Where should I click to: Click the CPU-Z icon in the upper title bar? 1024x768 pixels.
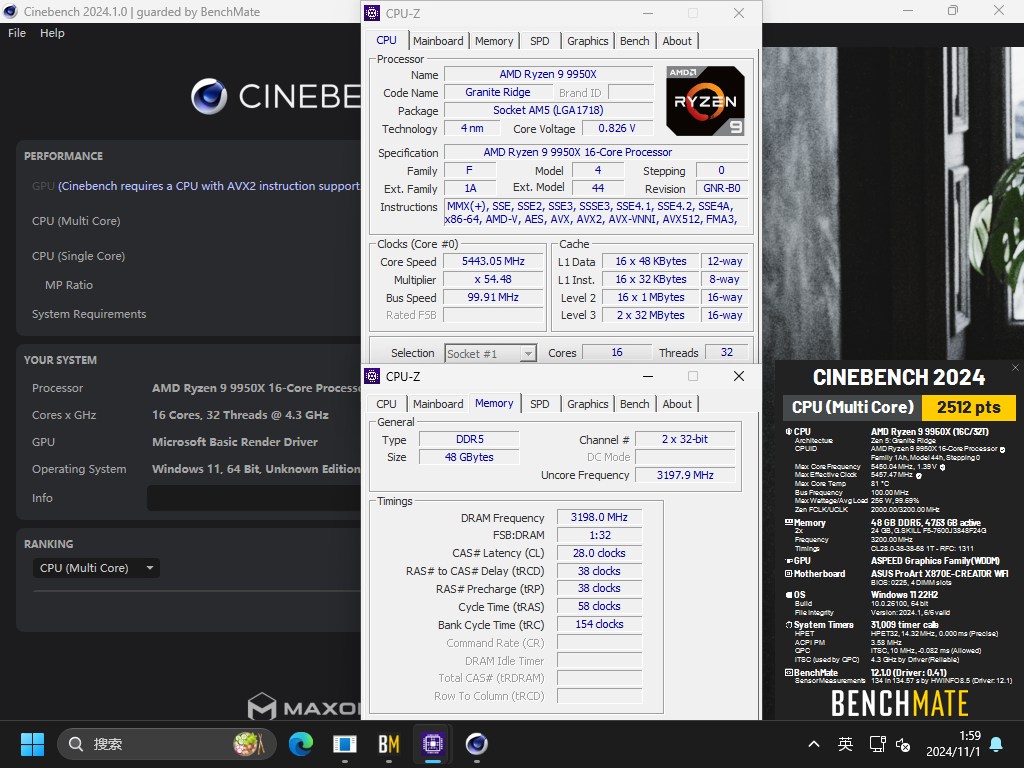click(372, 12)
